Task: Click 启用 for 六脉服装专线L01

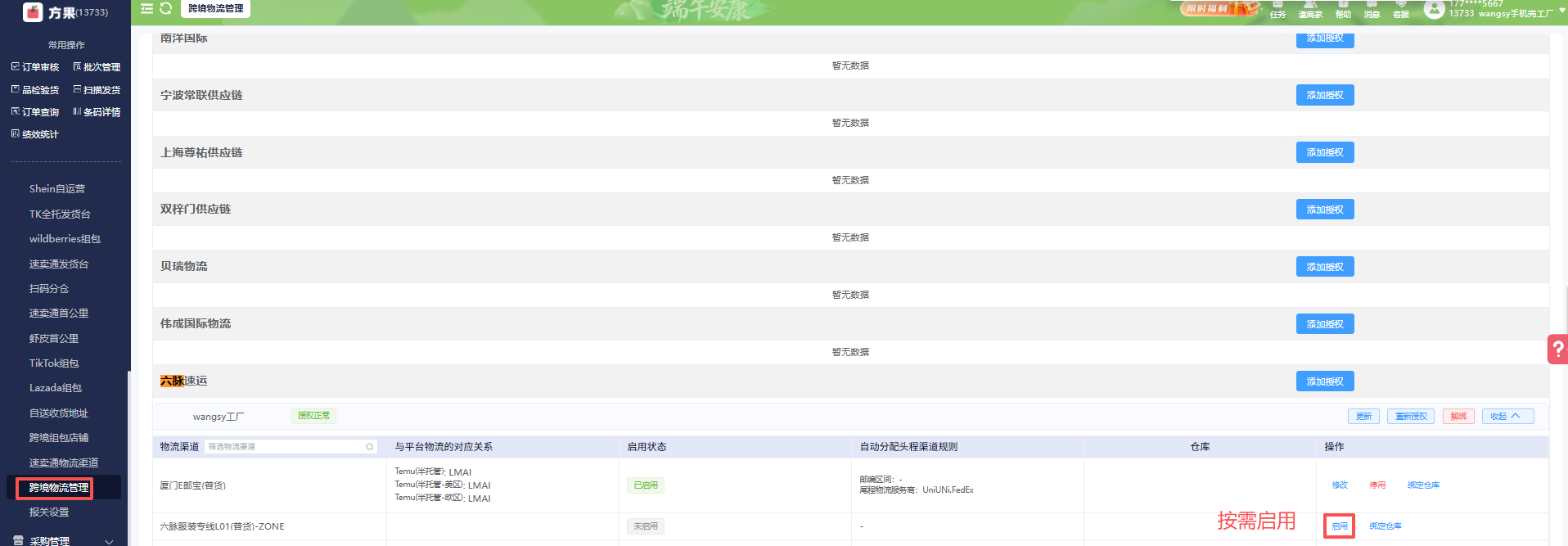Action: pyautogui.click(x=1340, y=526)
